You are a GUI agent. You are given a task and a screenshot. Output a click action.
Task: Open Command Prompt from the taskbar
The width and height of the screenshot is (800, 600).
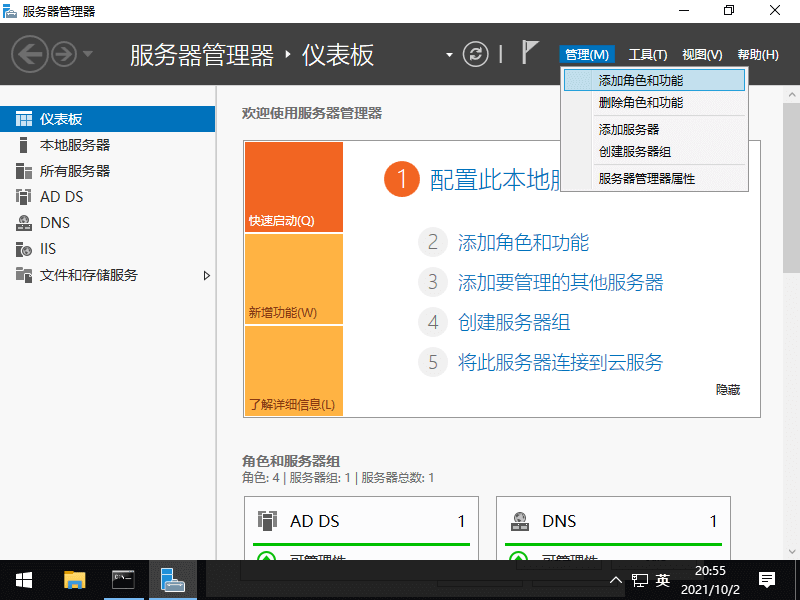coord(123,580)
